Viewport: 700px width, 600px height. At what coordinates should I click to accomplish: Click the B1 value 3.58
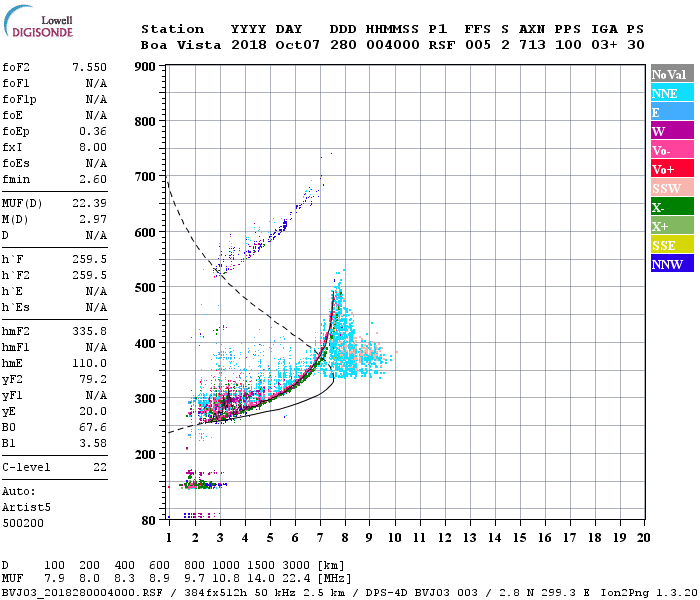93,443
